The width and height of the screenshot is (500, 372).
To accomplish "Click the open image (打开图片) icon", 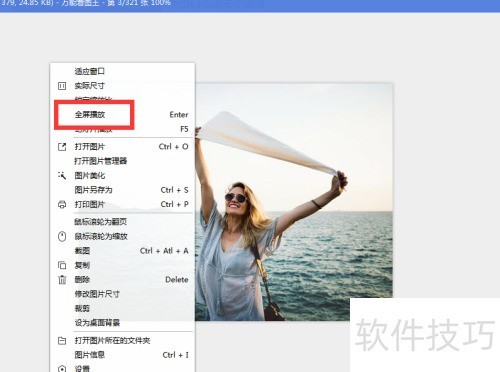I will tap(62, 147).
